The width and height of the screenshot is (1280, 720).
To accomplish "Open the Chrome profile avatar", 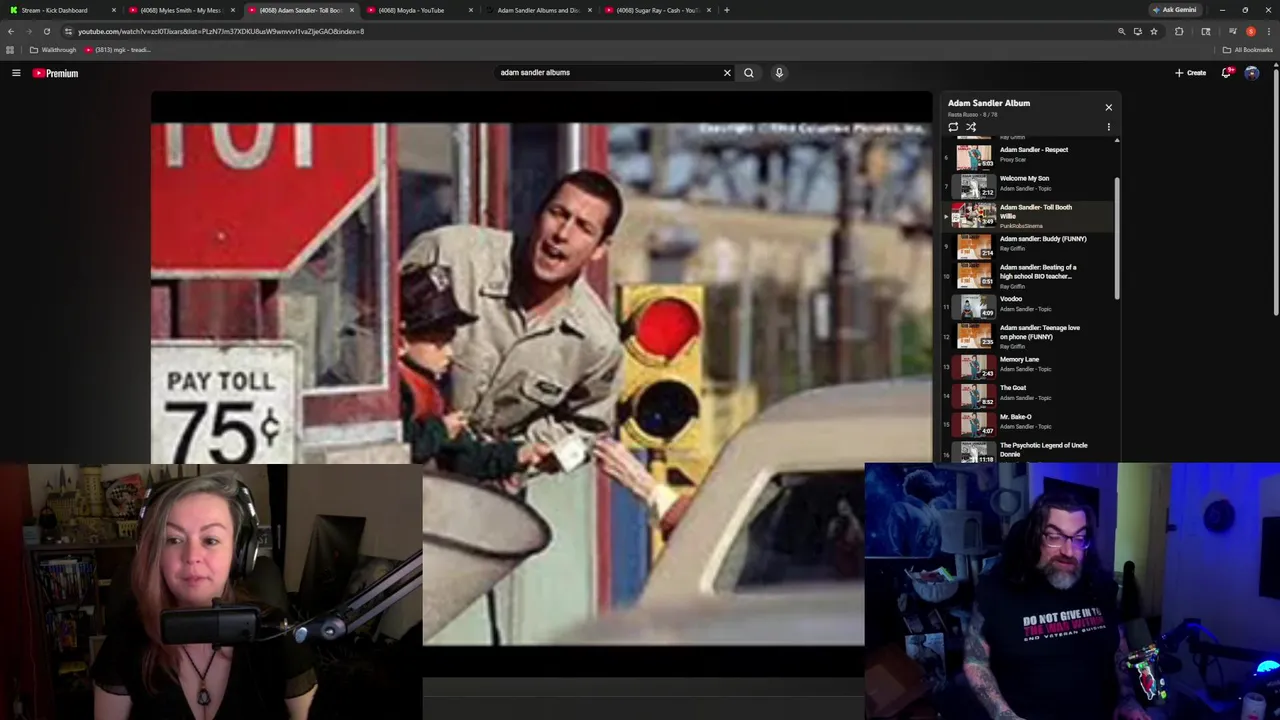I will click(1250, 31).
